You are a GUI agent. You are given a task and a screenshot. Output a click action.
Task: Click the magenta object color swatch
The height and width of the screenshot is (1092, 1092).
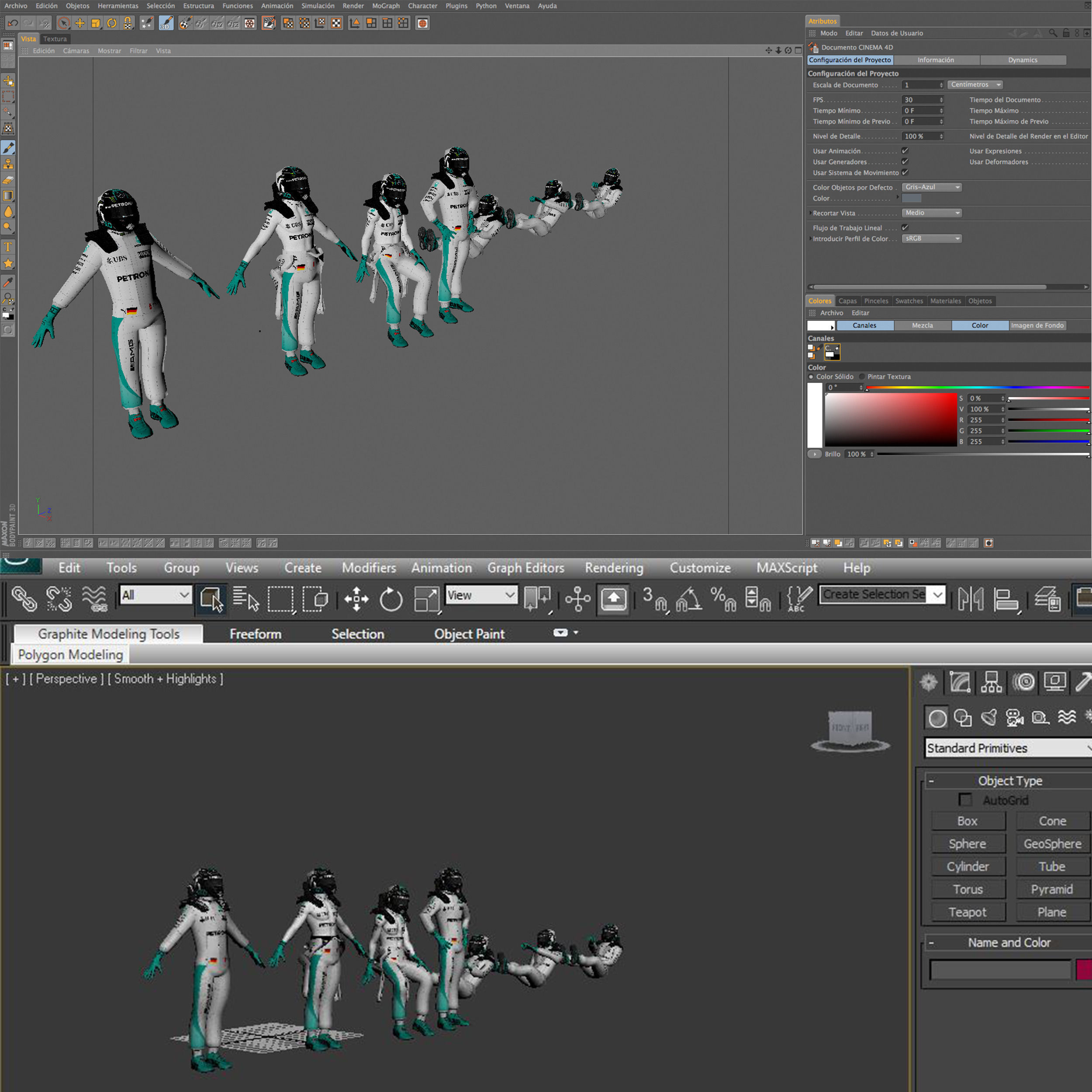tap(1084, 970)
